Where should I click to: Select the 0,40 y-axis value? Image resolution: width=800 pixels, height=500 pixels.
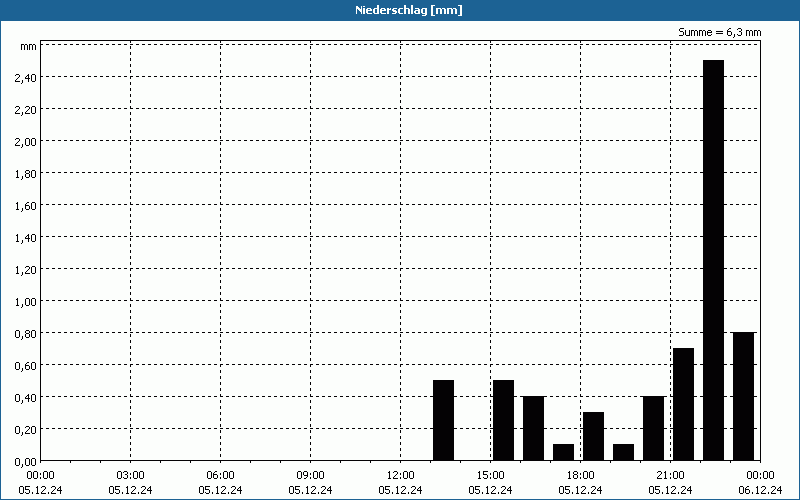pyautogui.click(x=26, y=397)
